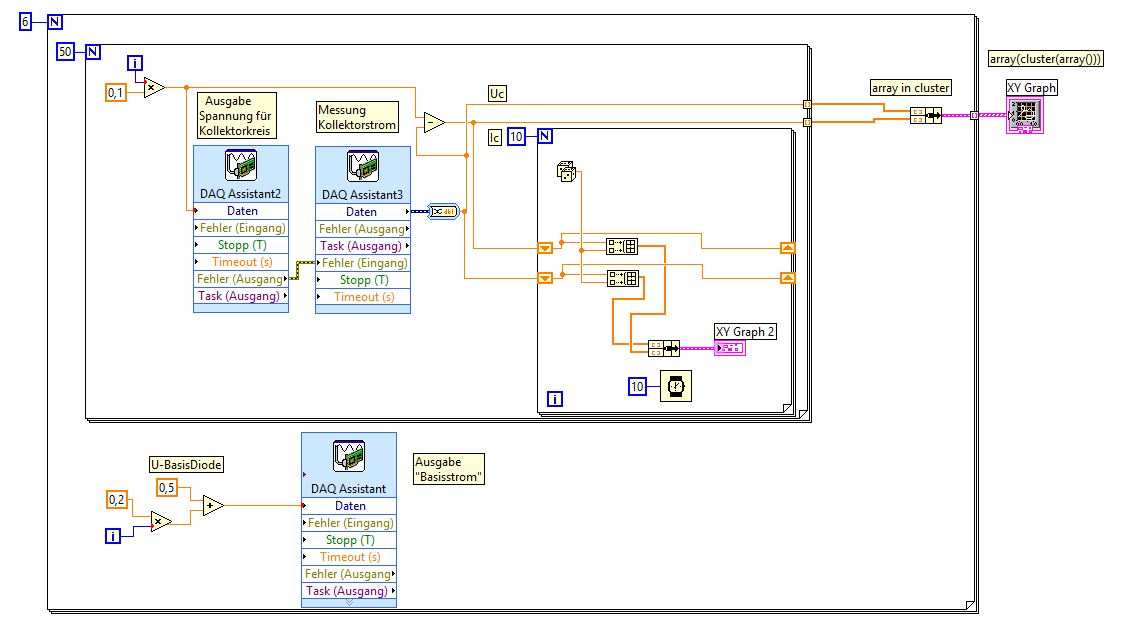Select the 'Ausgabe "Basisstrom"' comment

[448, 470]
